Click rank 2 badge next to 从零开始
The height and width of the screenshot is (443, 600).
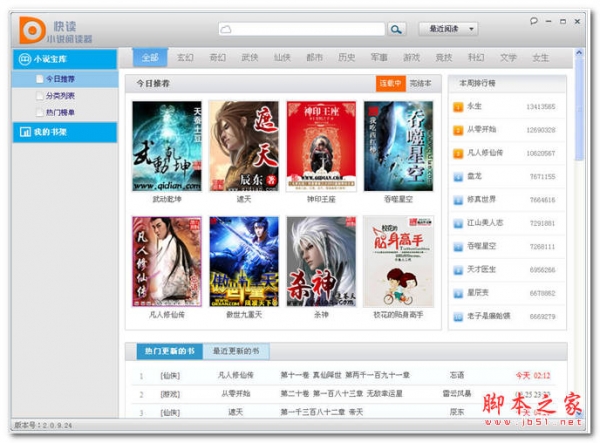pos(458,130)
